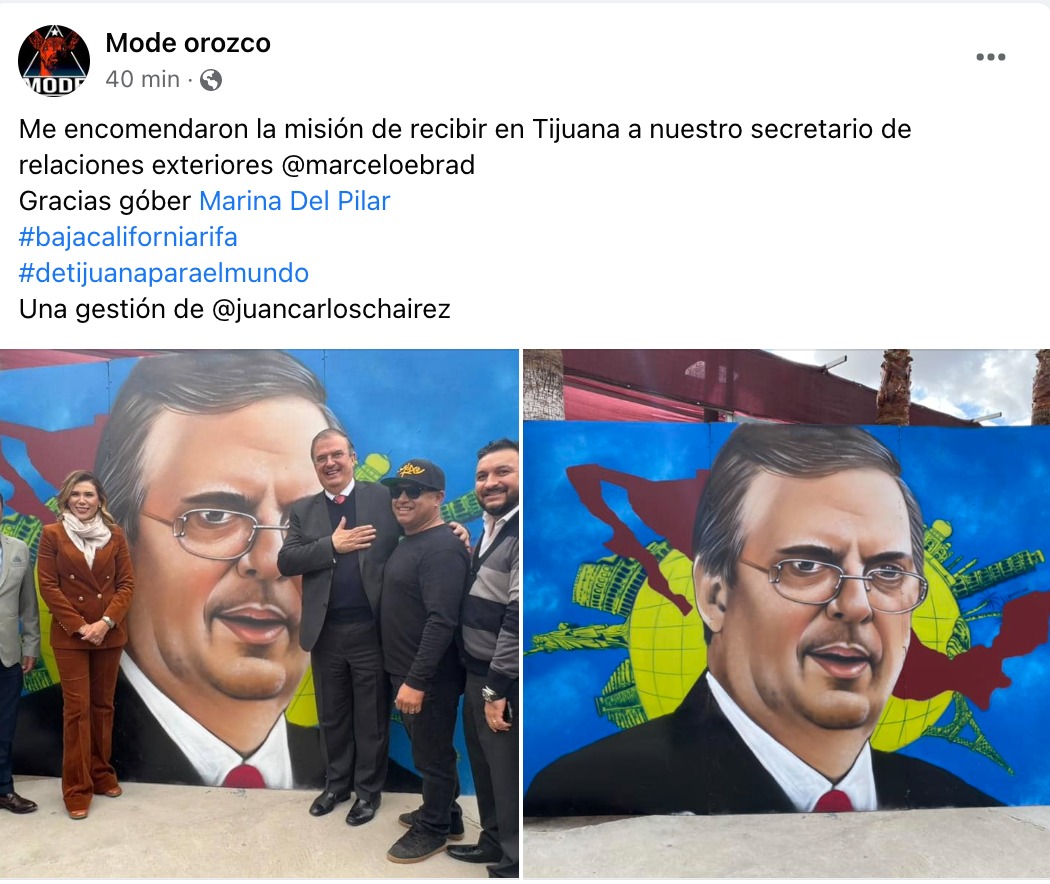The height and width of the screenshot is (884, 1050).
Task: Click the @juancarloschairez mention text
Action: click(x=331, y=309)
